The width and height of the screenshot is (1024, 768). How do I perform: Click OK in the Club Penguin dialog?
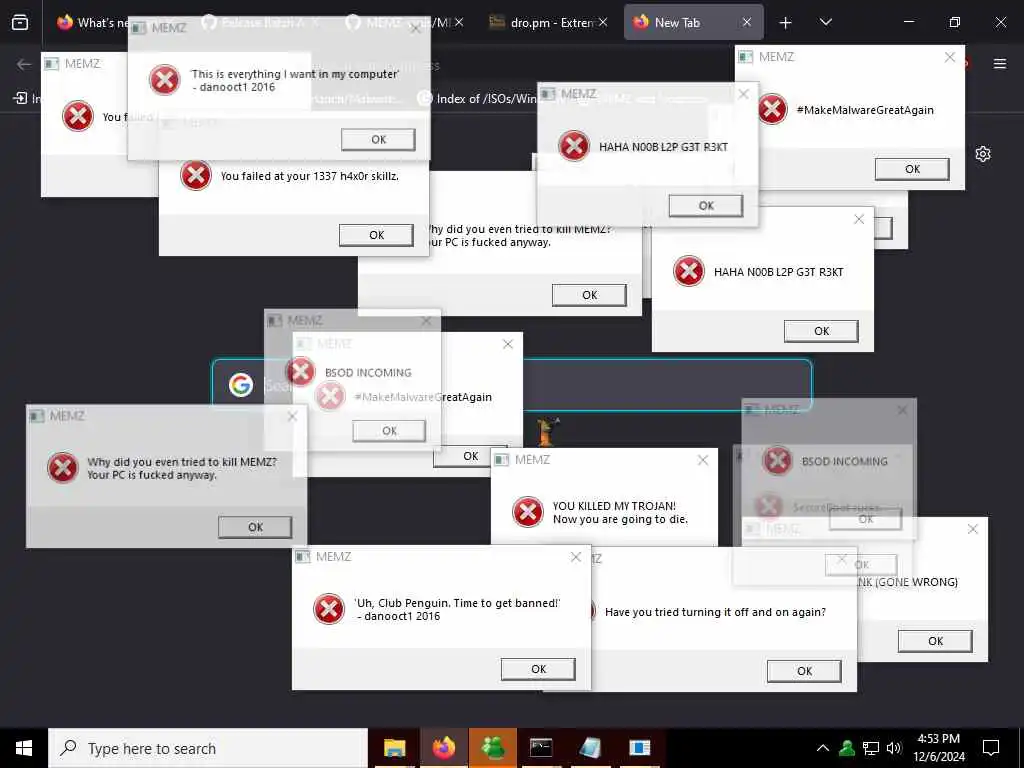(x=538, y=669)
